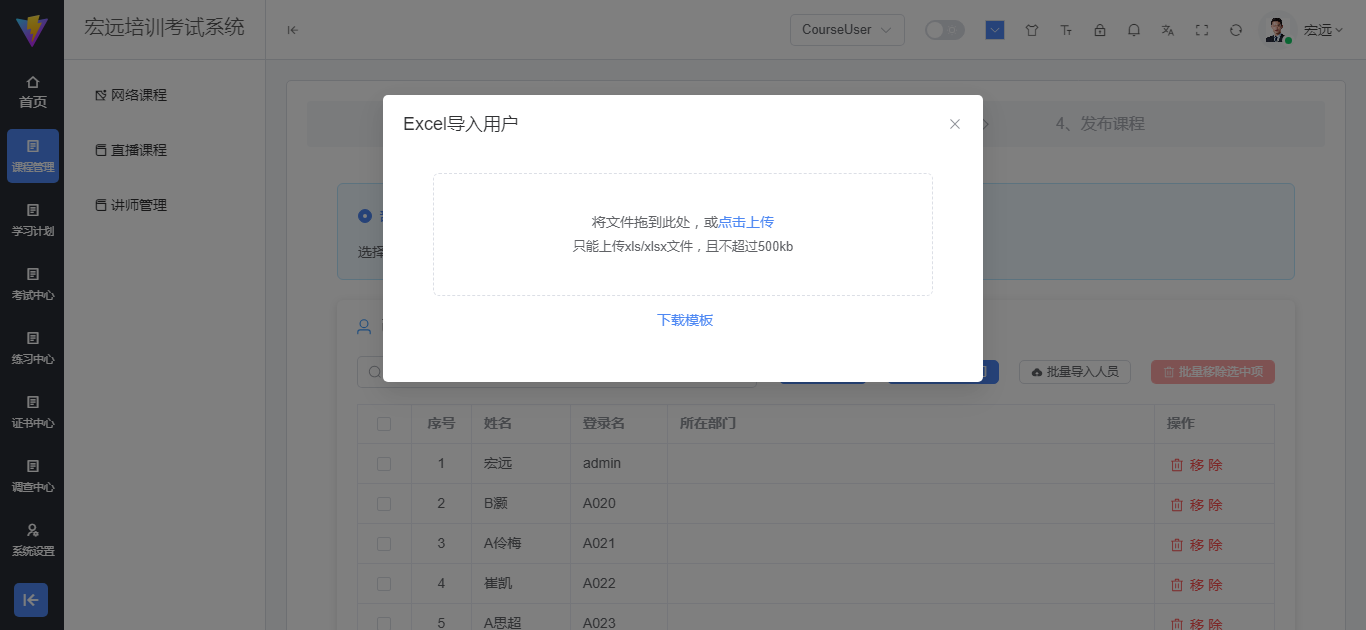The height and width of the screenshot is (630, 1366).
Task: Open the 练习中心 section in sidebar
Action: coord(33,350)
